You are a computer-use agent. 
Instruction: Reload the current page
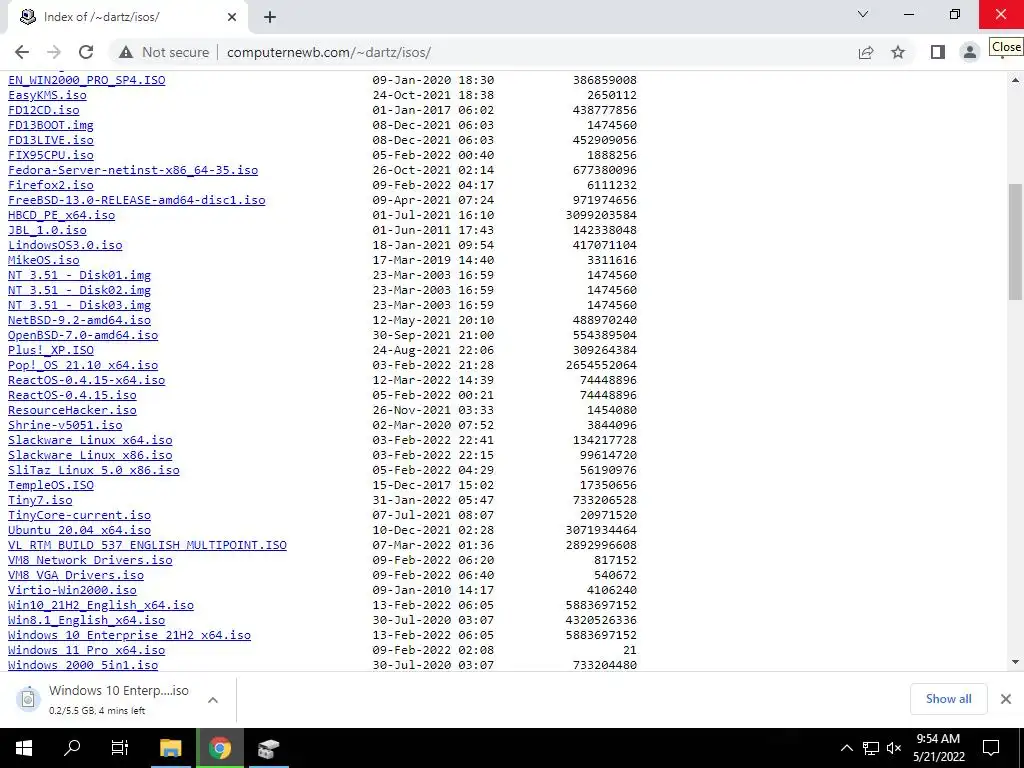tap(86, 52)
